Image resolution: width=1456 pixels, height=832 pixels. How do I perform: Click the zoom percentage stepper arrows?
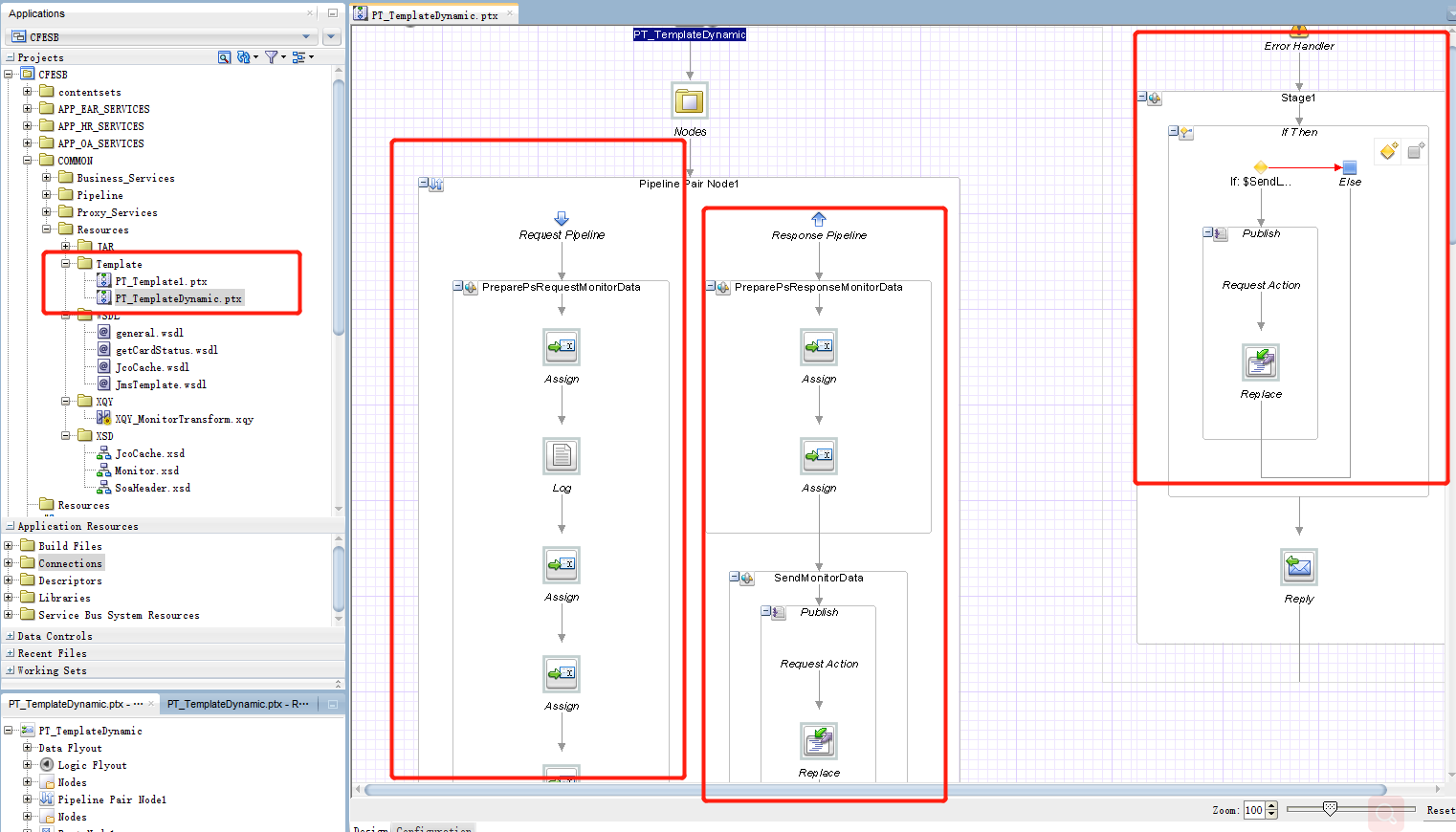pyautogui.click(x=1271, y=810)
